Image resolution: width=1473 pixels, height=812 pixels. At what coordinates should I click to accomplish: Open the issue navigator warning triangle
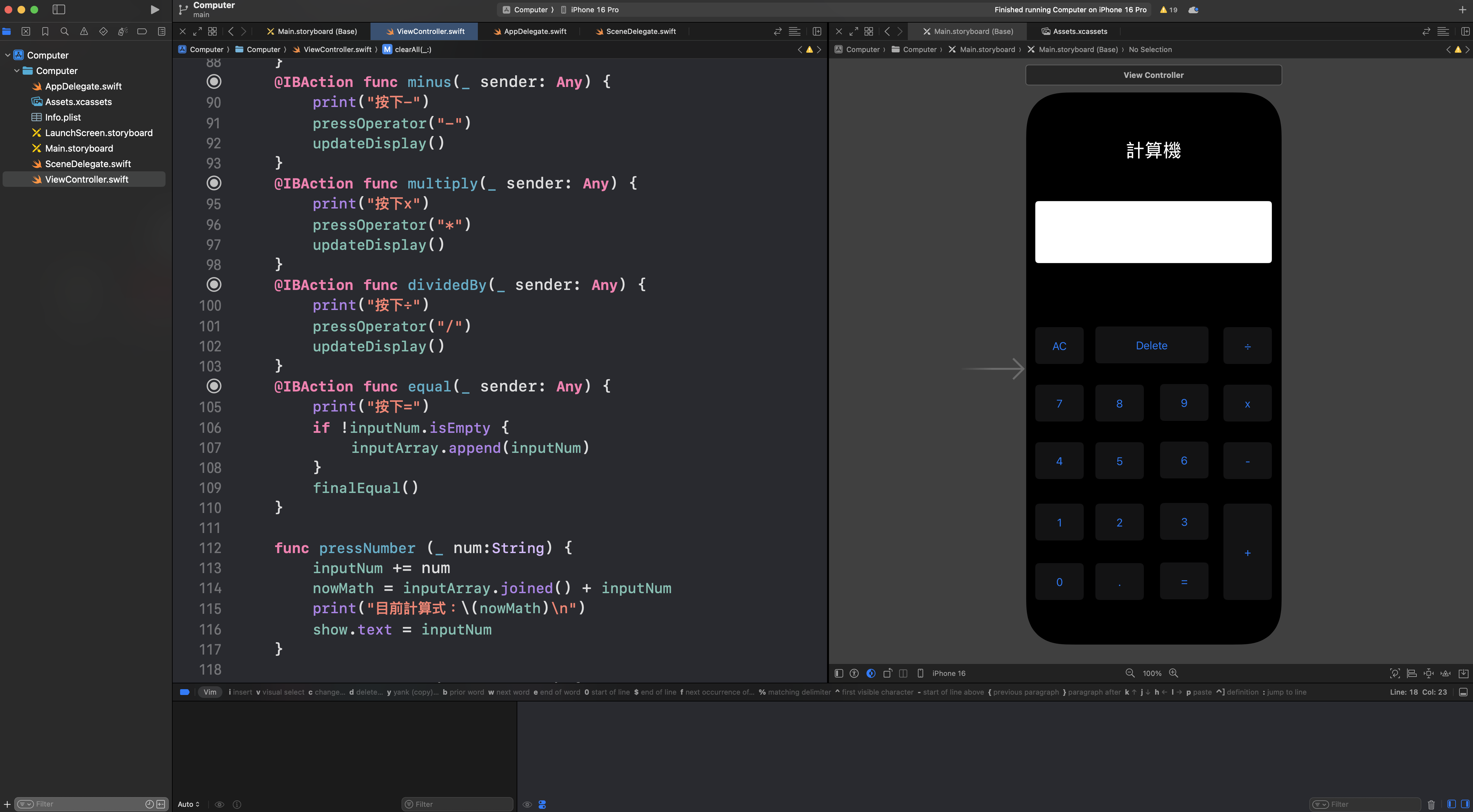[x=84, y=31]
